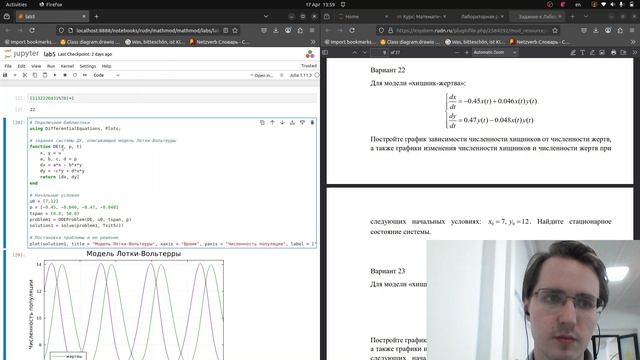Save the notebook with the Jupyter save icon
The height and width of the screenshot is (360, 640).
5,75
